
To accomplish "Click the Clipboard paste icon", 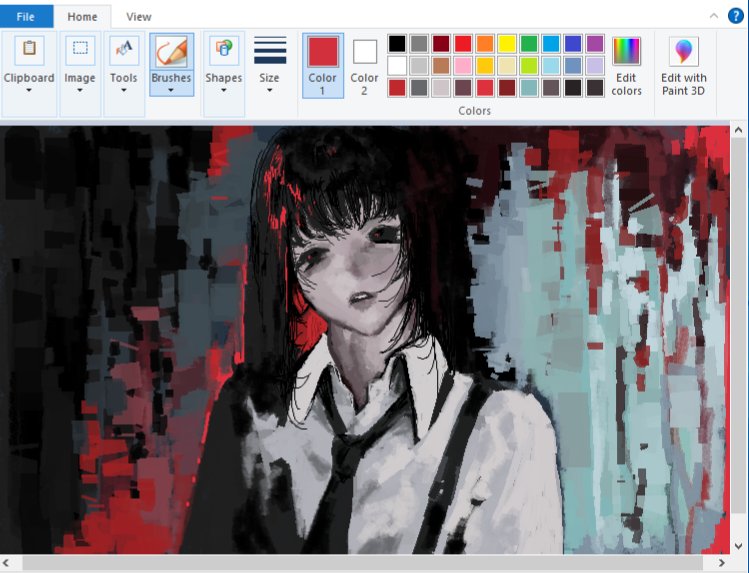I will pos(29,50).
